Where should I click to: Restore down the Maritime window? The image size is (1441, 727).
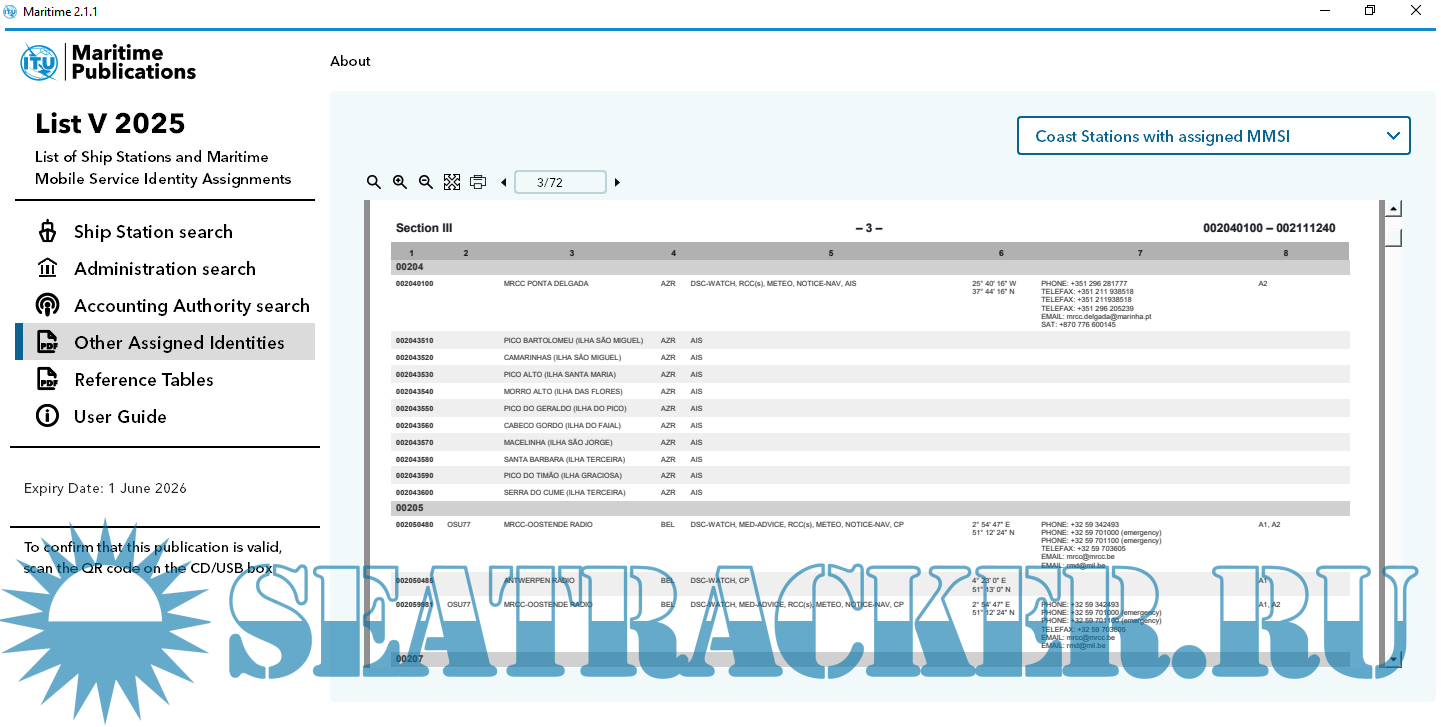point(1370,11)
